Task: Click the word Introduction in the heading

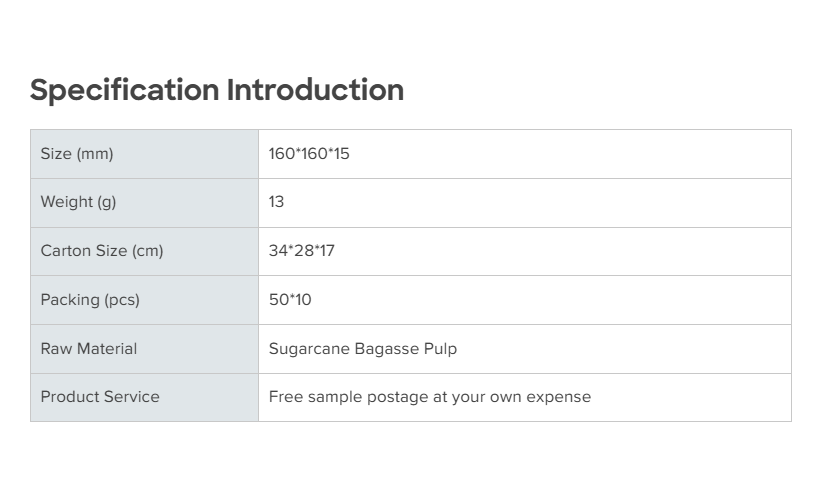Action: click(x=315, y=90)
